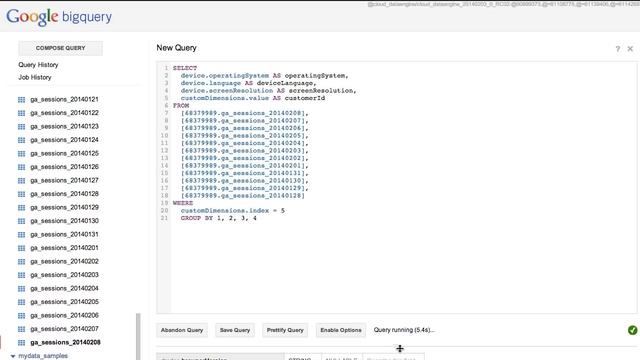Viewport: 640px width, 360px height.
Task: Click table icon beside ga_sessions_20140127
Action: 22,180
